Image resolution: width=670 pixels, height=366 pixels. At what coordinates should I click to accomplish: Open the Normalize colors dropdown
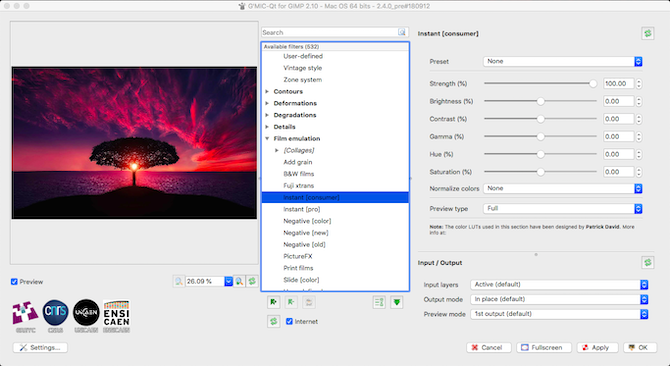[x=562, y=188]
